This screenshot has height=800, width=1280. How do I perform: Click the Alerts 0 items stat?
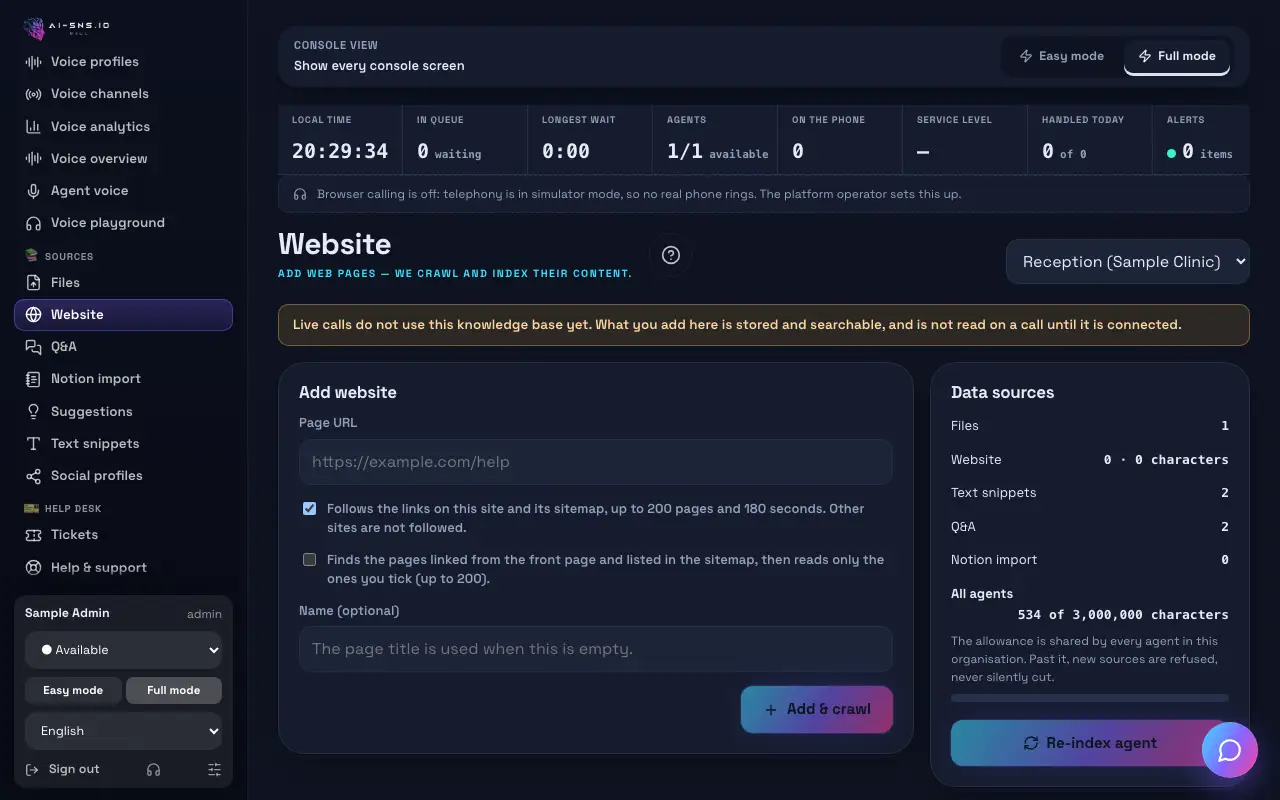(x=1200, y=139)
